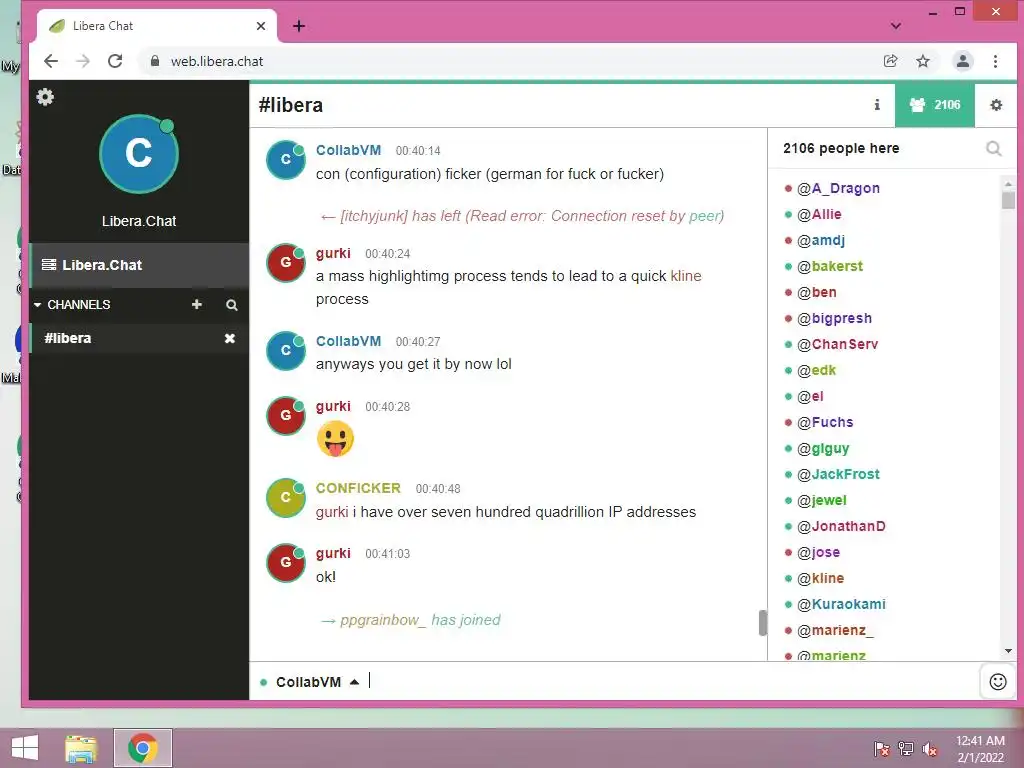
Task: Click gurki mention in CONFICKER's message
Action: [x=332, y=512]
